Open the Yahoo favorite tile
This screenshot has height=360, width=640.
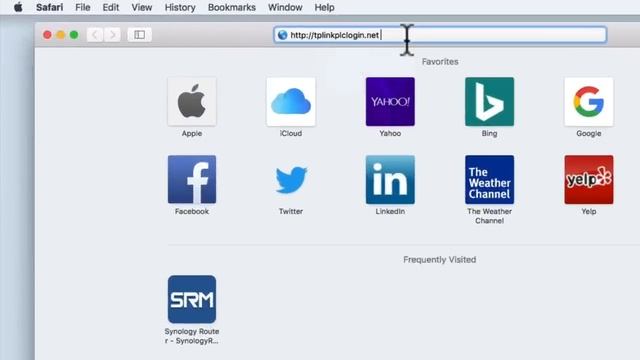click(x=390, y=102)
